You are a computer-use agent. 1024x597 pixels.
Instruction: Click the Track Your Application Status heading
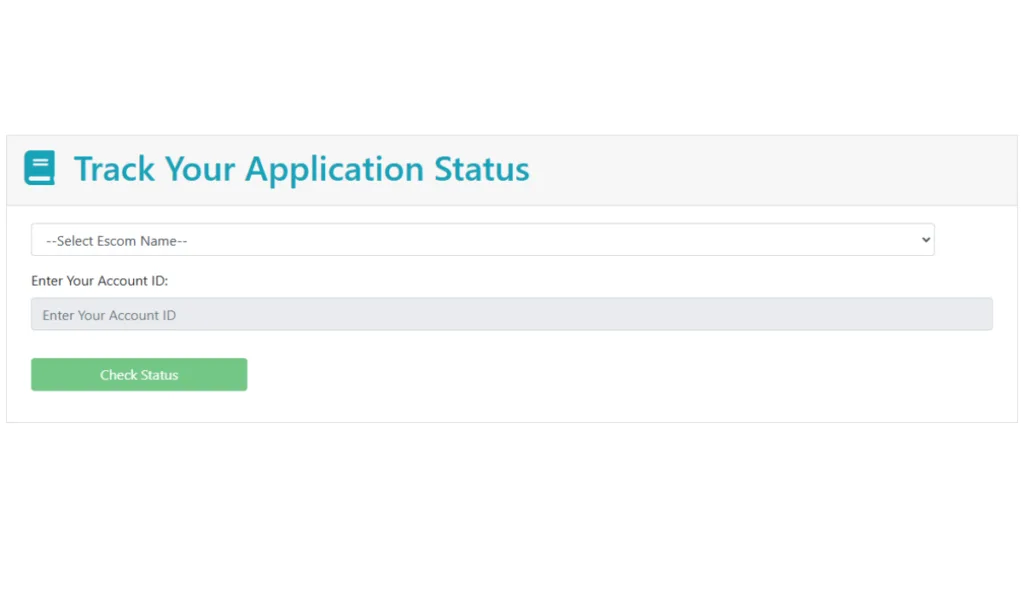(x=301, y=169)
